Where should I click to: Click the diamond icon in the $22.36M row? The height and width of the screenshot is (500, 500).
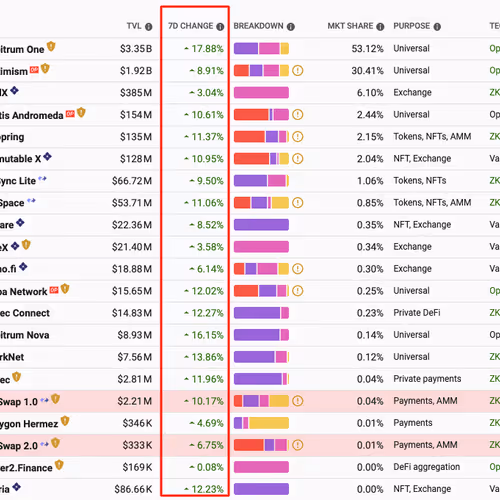(20, 222)
